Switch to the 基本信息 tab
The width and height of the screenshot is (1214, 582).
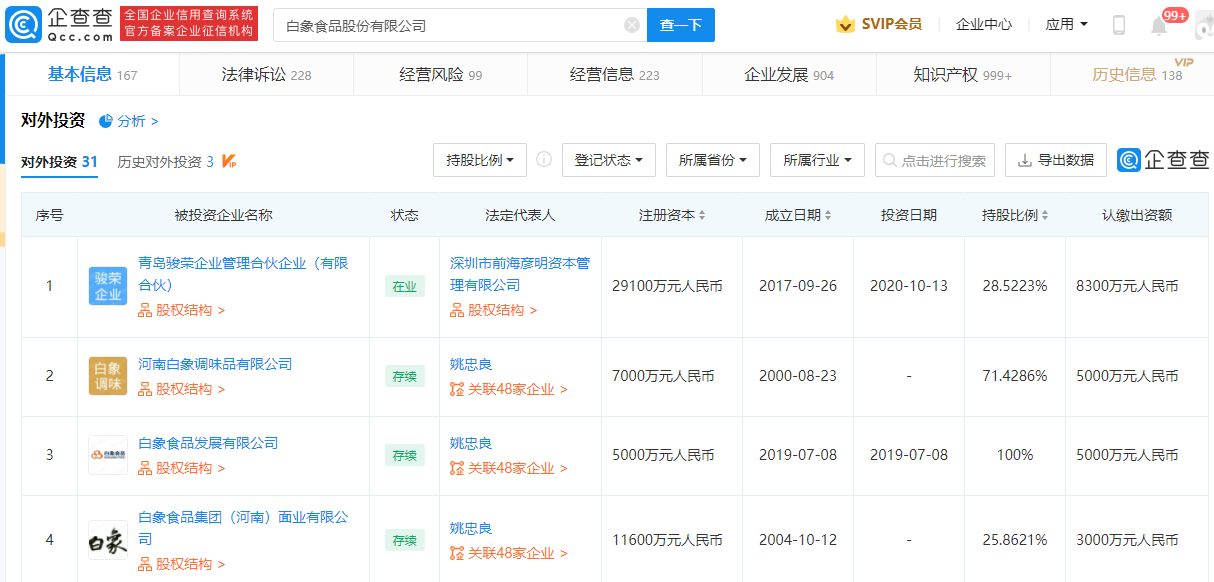92,74
